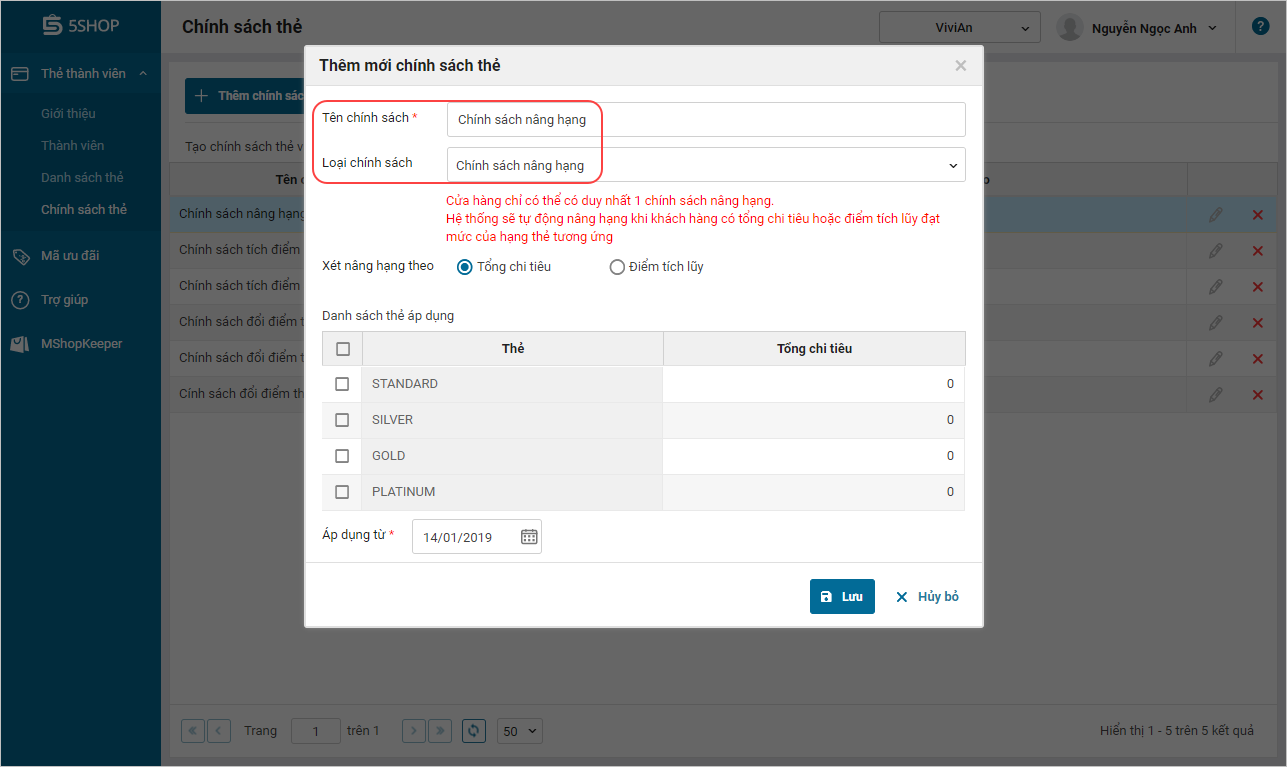Viewport: 1287px width, 767px height.
Task: Go to last page in pagination
Action: [x=440, y=731]
